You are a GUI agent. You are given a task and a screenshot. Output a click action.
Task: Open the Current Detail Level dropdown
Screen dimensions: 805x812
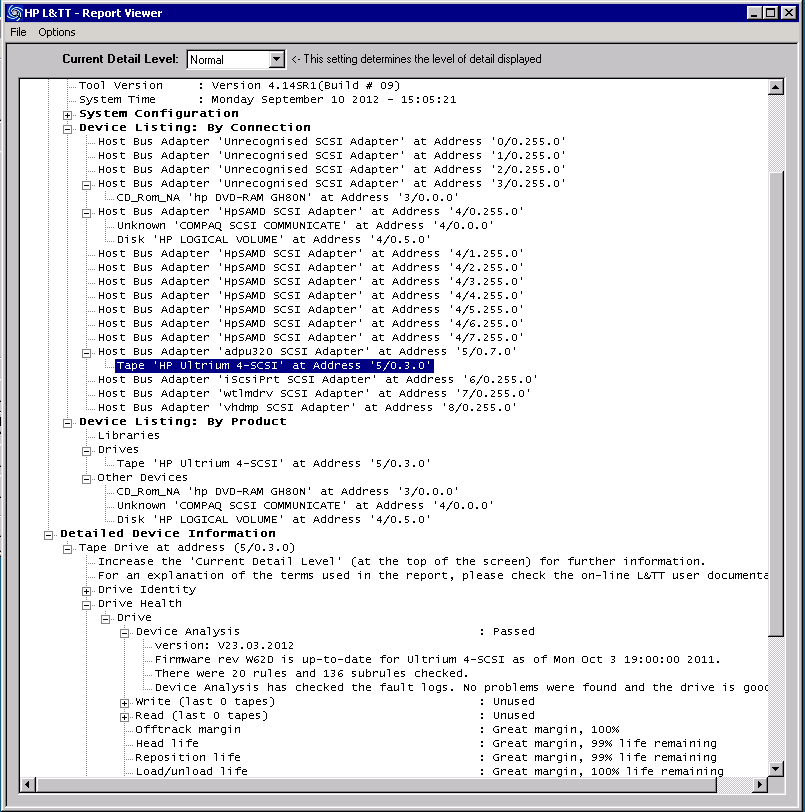pyautogui.click(x=277, y=60)
